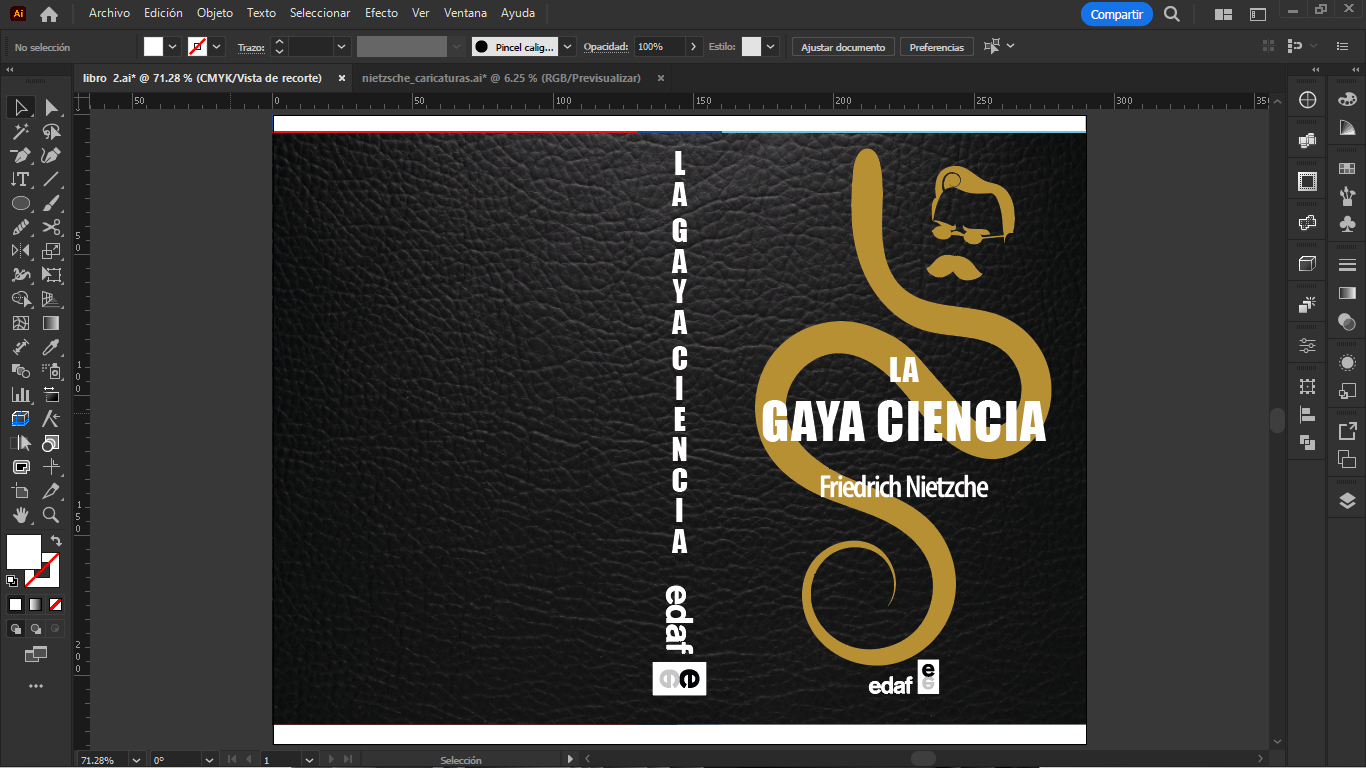Select the Reflect tool
The image size is (1366, 768).
pyautogui.click(x=21, y=251)
